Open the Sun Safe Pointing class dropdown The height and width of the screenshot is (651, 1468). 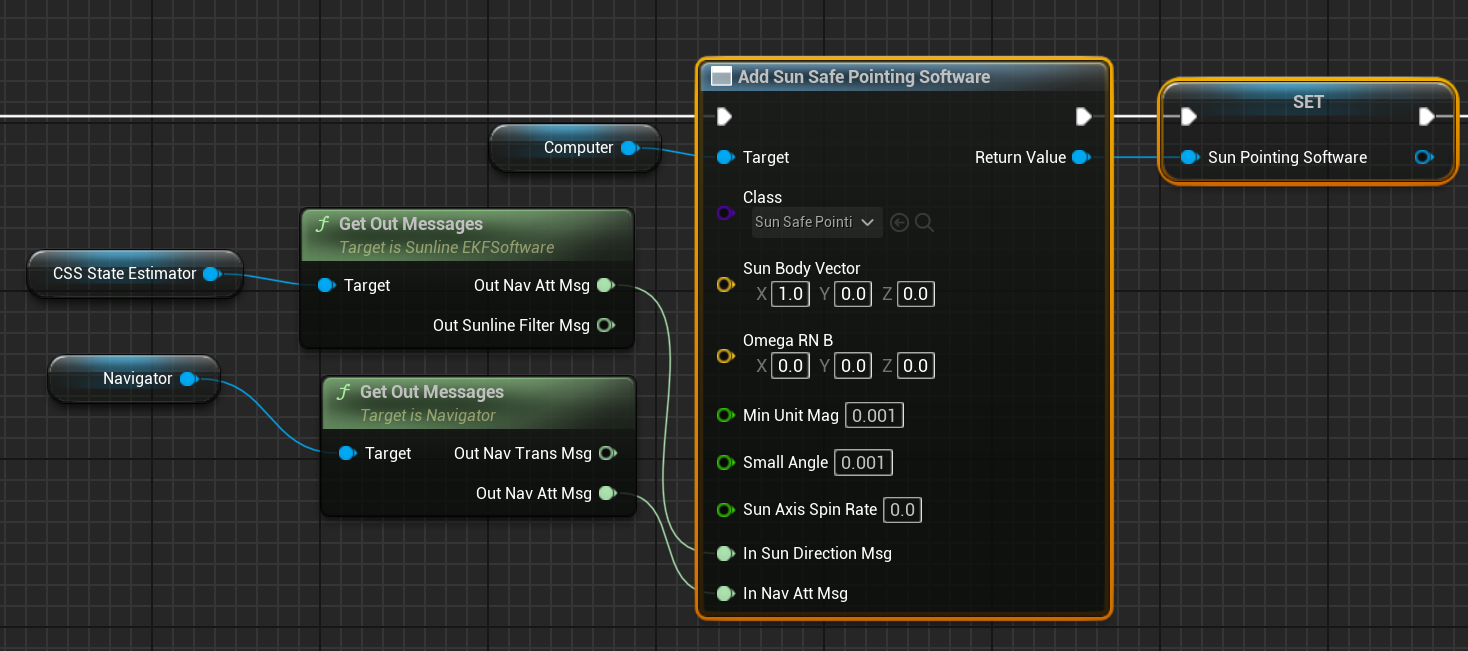(x=816, y=222)
